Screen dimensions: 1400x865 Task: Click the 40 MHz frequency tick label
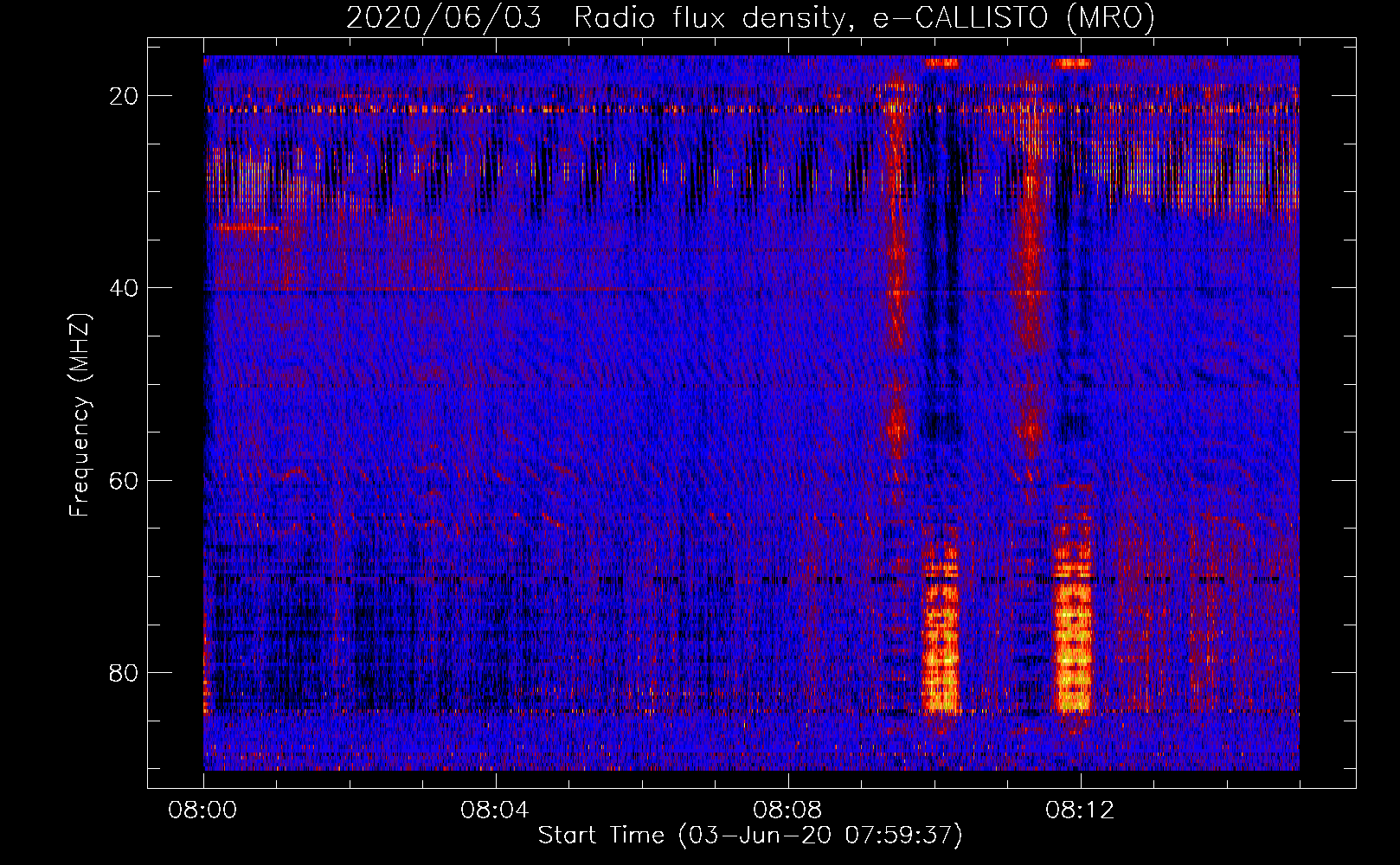pos(125,288)
